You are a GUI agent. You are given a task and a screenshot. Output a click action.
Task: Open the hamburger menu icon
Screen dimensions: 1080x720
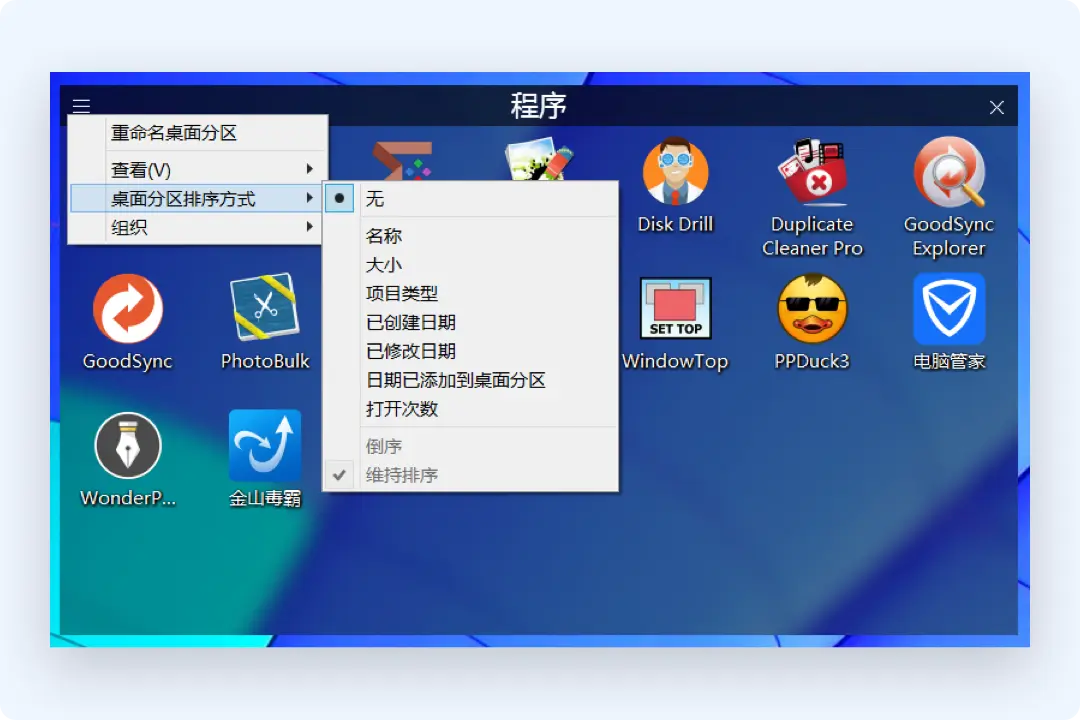[x=81, y=105]
